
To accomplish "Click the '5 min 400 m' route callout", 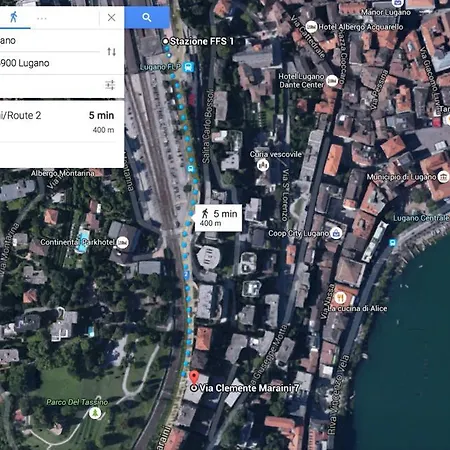I will click(x=218, y=218).
